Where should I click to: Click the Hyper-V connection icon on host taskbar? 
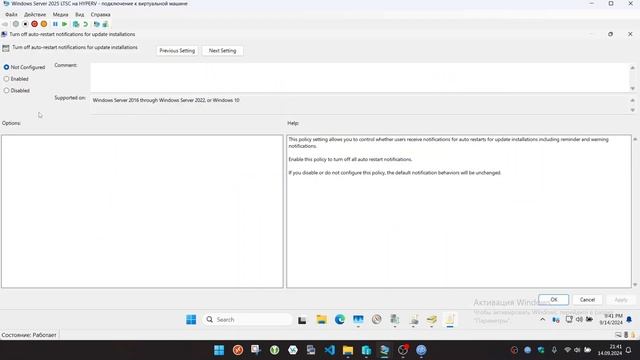384,350
